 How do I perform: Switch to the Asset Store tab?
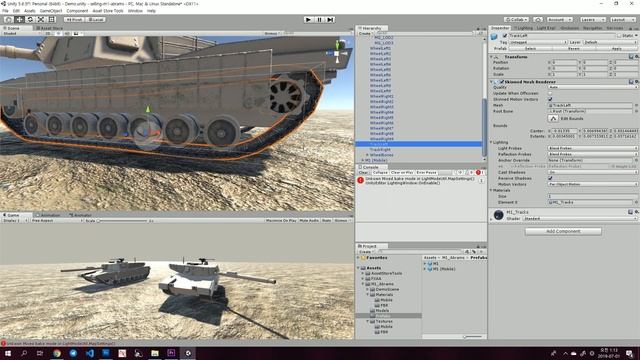point(49,28)
